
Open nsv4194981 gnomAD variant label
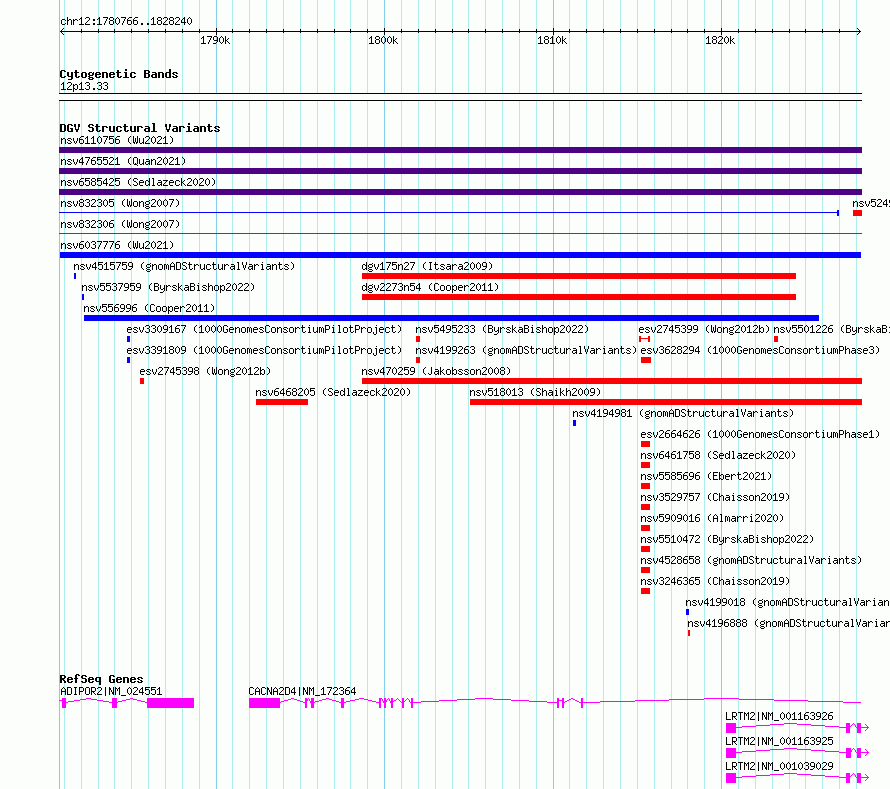(683, 413)
